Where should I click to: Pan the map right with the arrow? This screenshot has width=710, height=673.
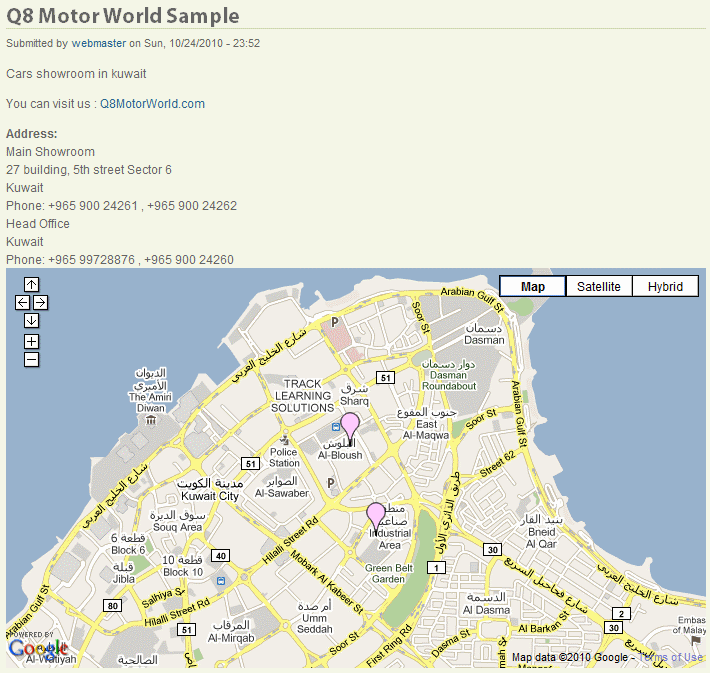(x=40, y=303)
